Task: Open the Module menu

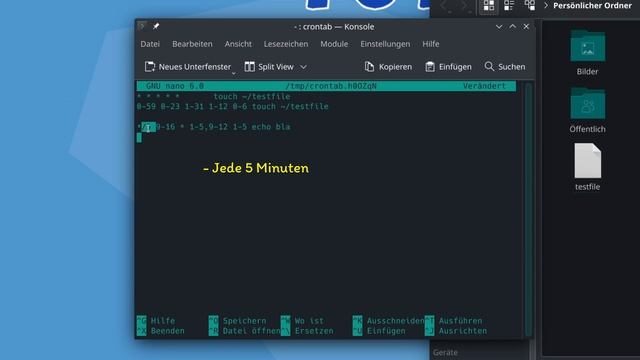Action: (x=334, y=44)
